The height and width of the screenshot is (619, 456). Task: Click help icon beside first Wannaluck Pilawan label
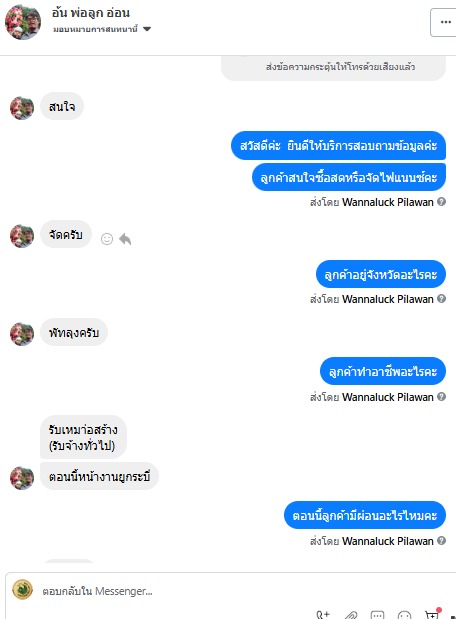pos(442,202)
